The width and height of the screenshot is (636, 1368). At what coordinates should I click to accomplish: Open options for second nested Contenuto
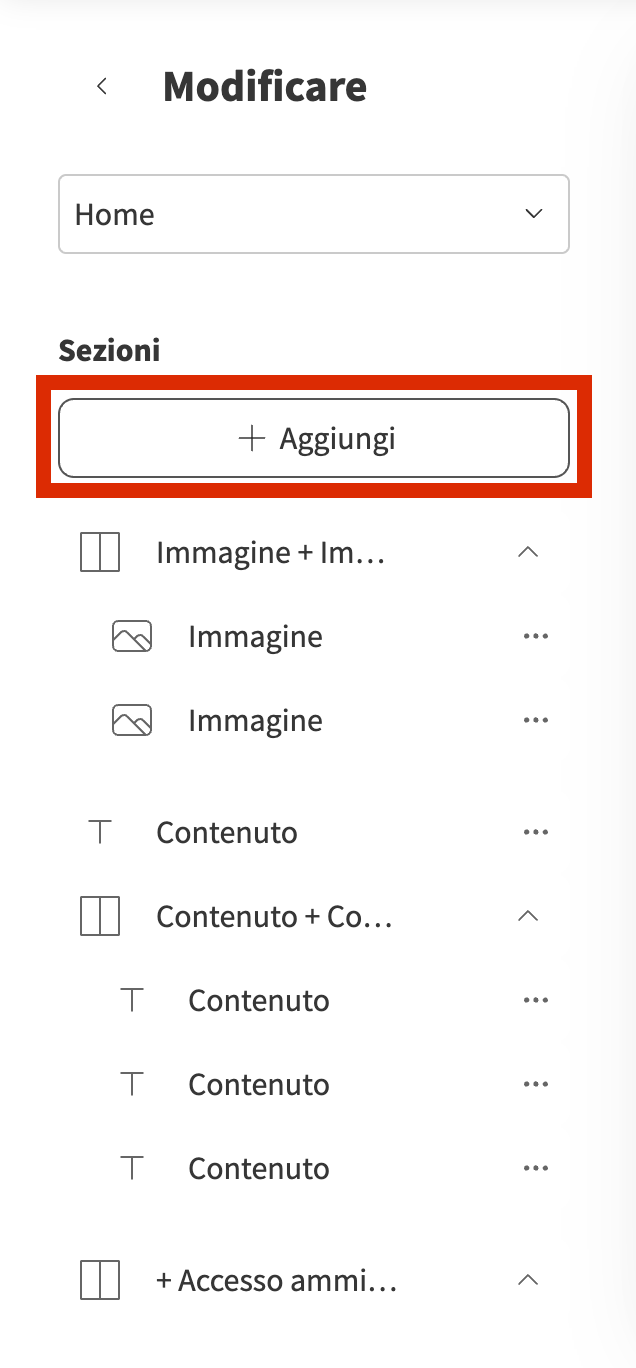coord(536,1085)
